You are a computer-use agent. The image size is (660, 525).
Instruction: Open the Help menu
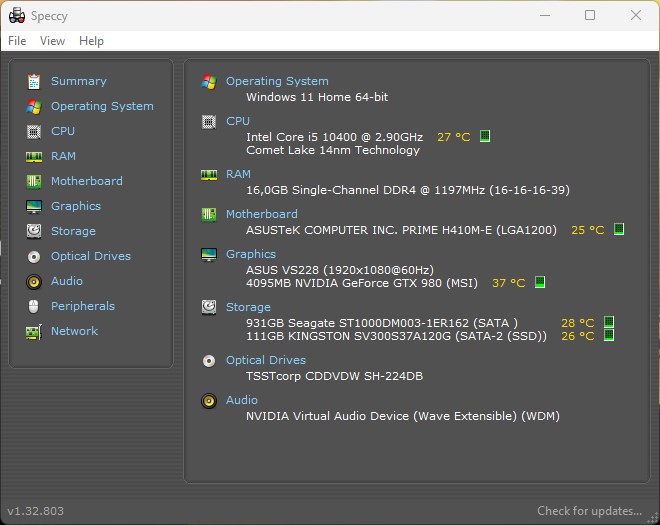(91, 41)
